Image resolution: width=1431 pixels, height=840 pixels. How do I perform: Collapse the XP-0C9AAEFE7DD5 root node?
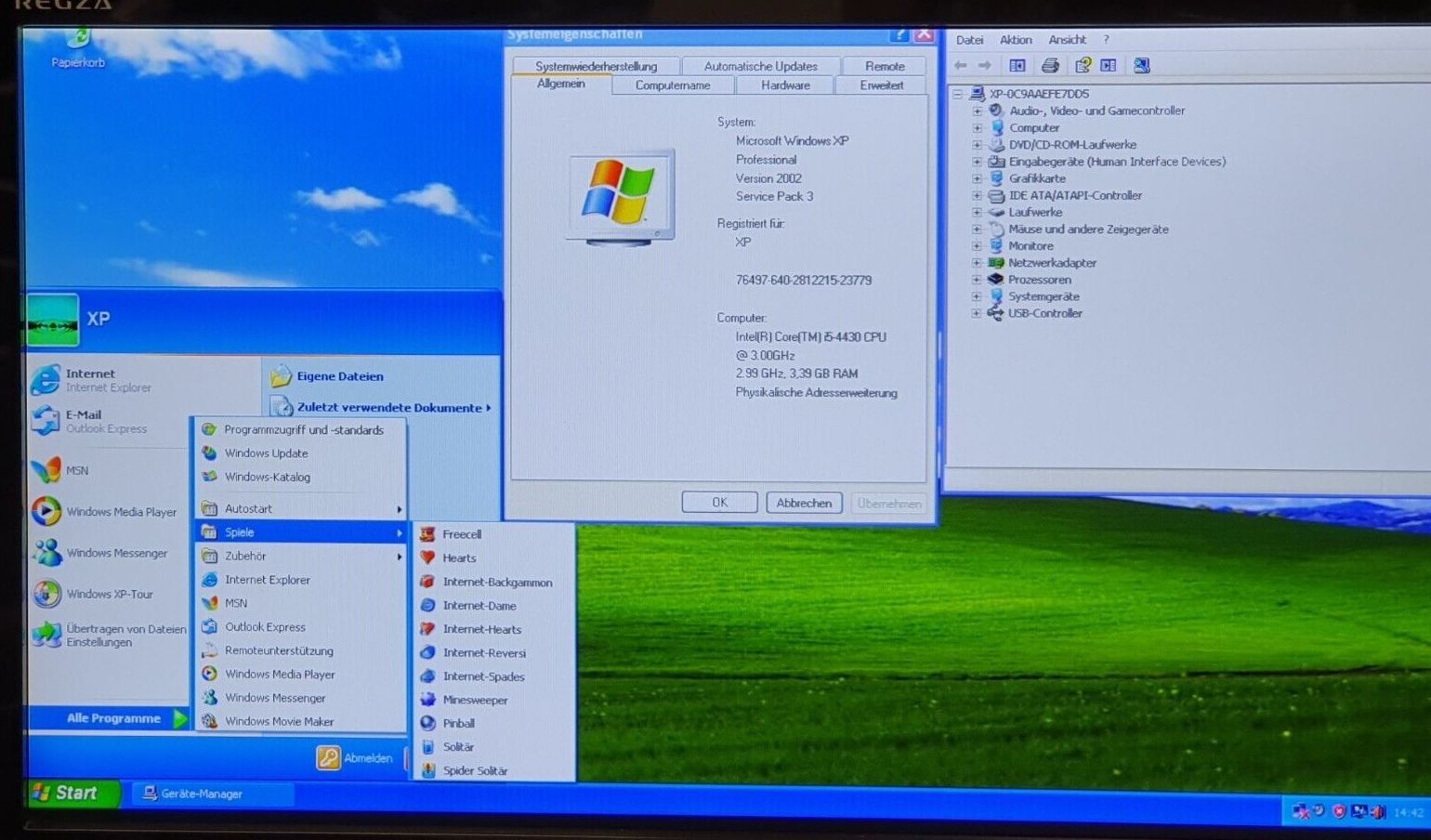958,94
